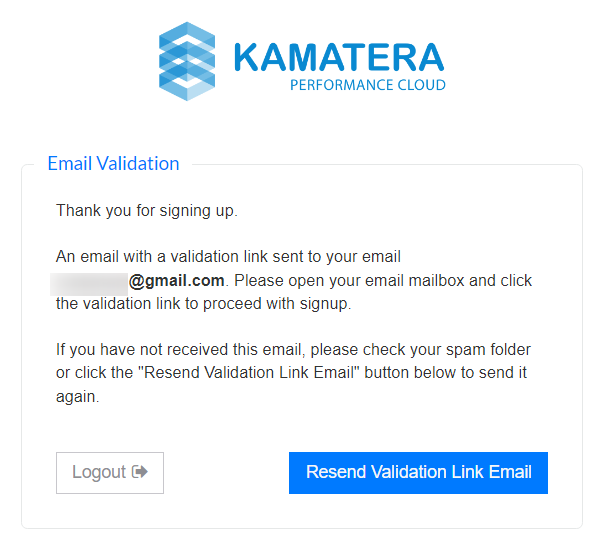The width and height of the screenshot is (599, 543).
Task: Click the quoted "Resend Validation Link Email" phrase
Action: click(x=249, y=373)
